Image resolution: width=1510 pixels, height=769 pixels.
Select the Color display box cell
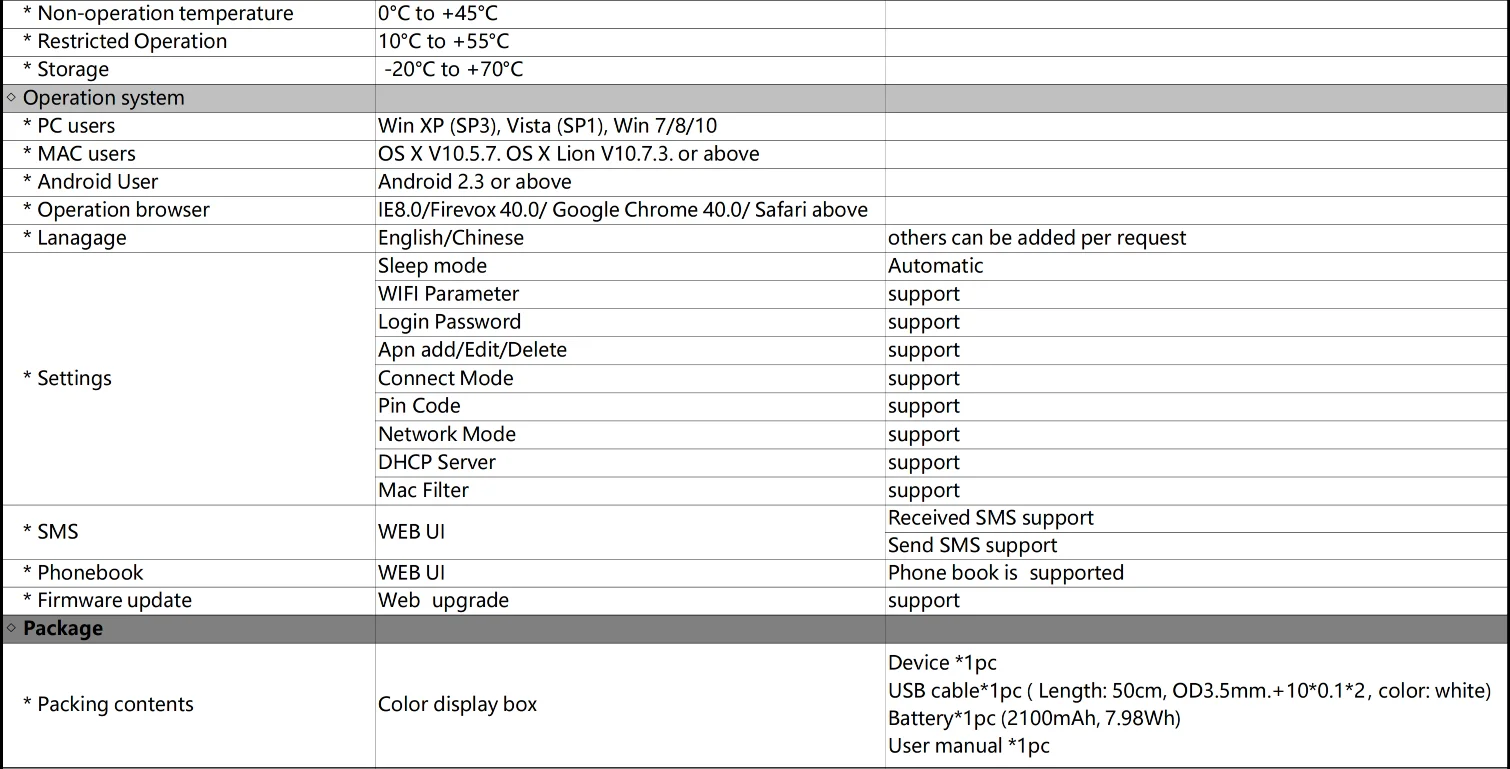click(x=457, y=704)
